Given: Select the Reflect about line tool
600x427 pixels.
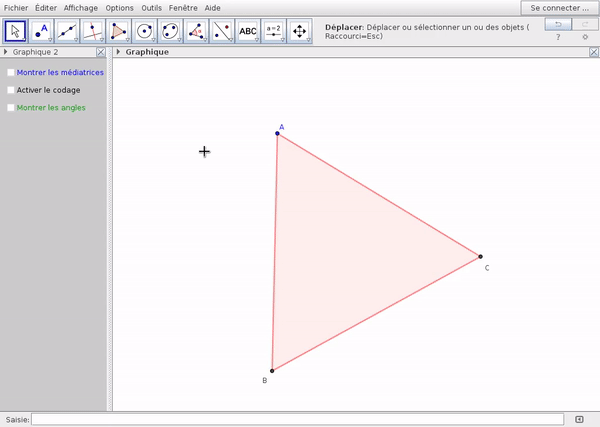Looking at the screenshot, I should click(222, 31).
